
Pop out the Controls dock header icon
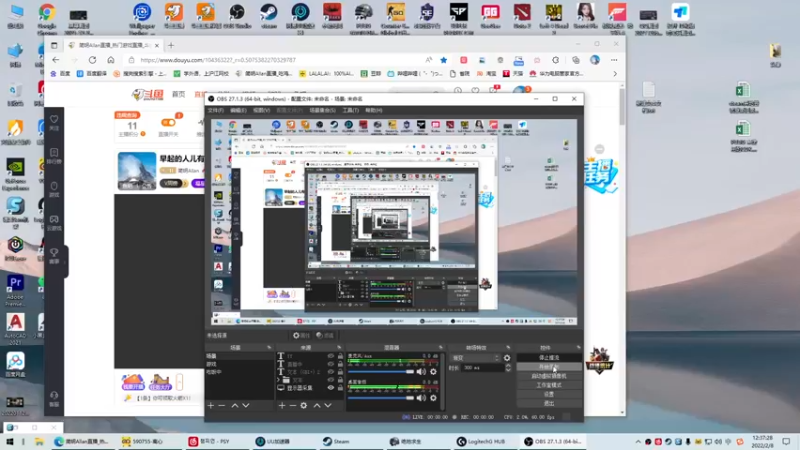click(x=579, y=347)
